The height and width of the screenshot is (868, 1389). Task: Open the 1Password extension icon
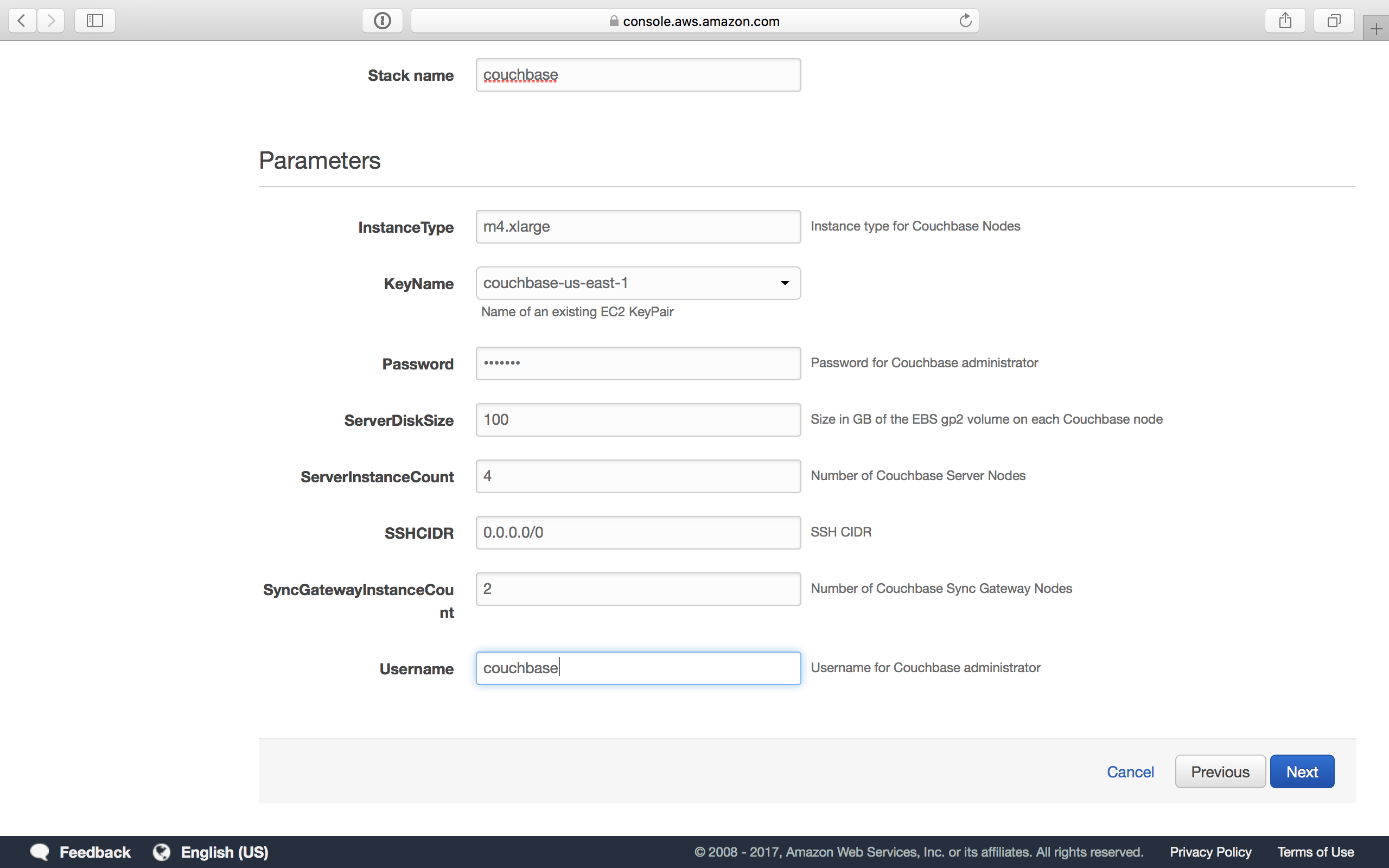[x=383, y=21]
